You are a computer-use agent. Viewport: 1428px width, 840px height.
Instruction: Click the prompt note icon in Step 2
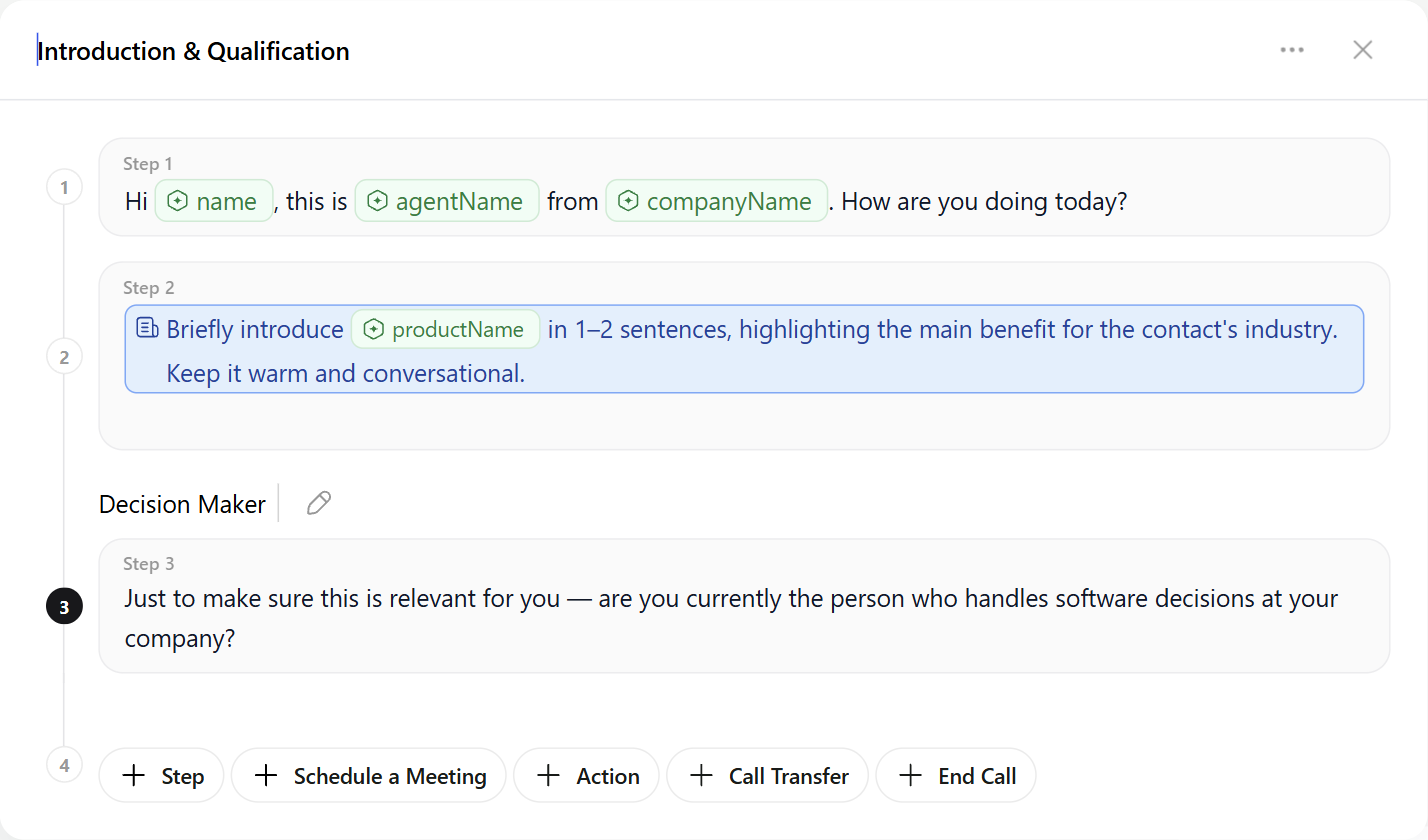[x=147, y=328]
